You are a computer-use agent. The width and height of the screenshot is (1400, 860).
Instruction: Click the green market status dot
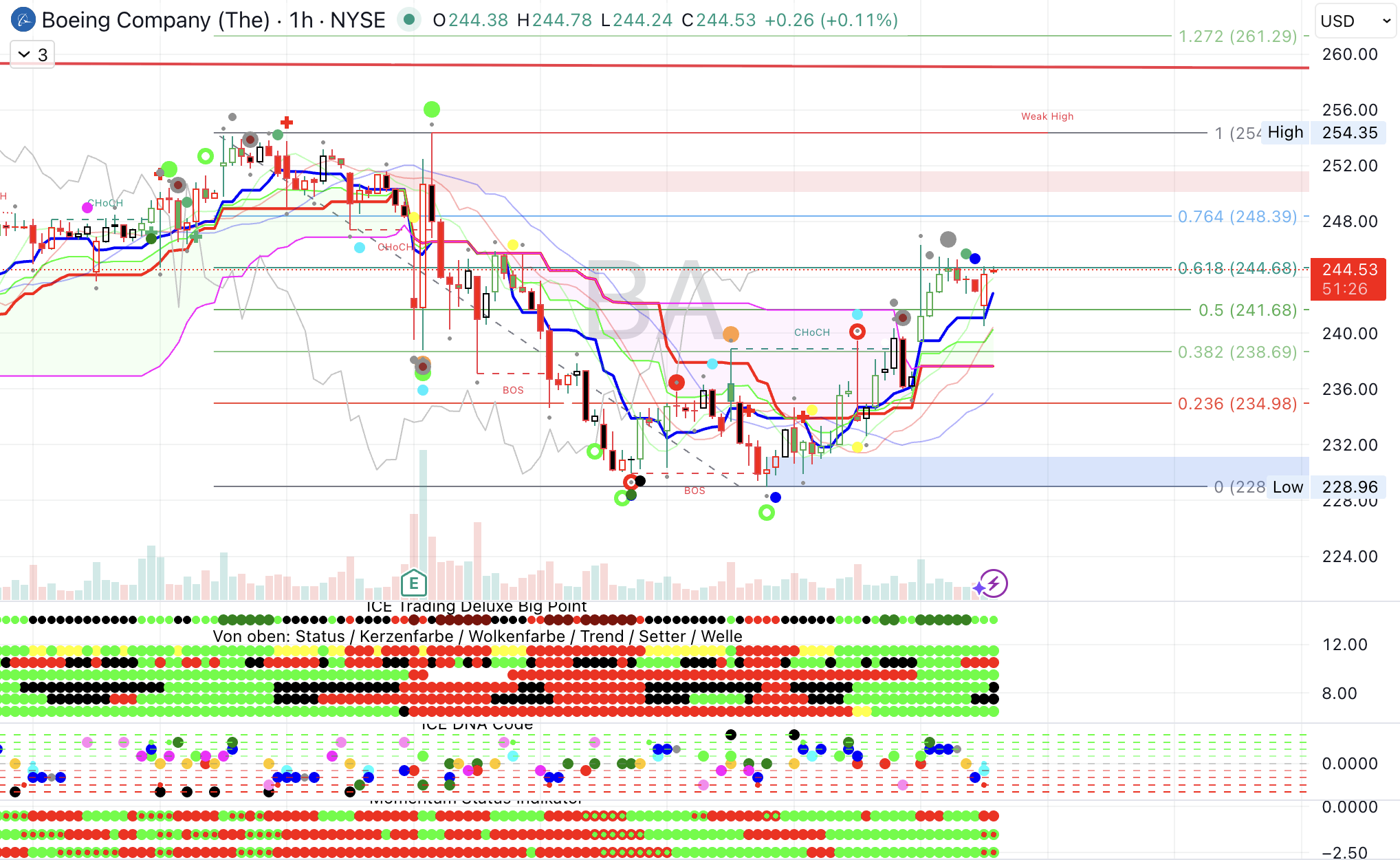coord(409,20)
